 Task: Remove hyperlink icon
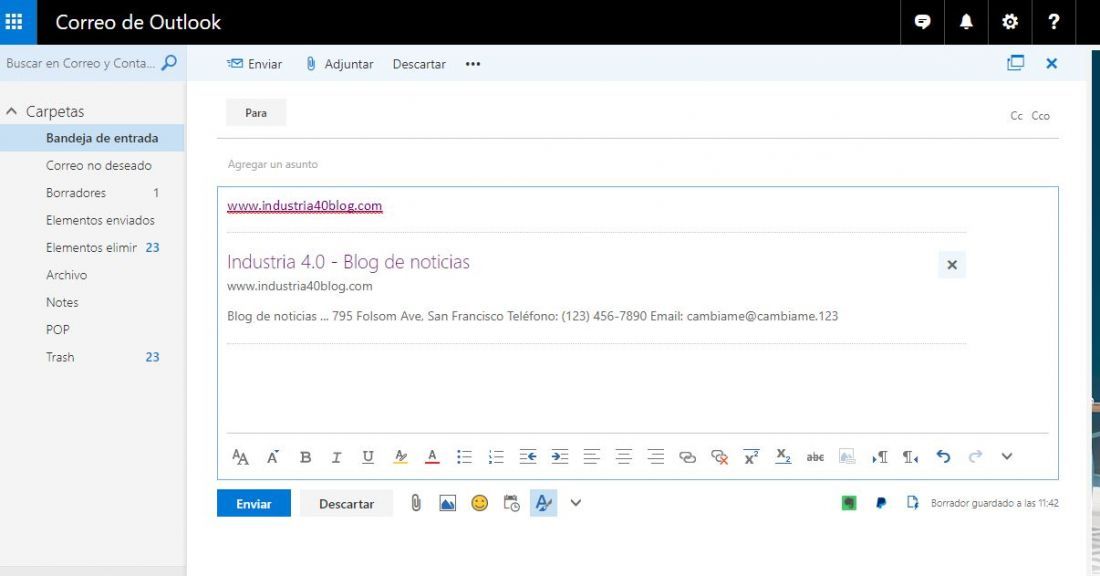(x=719, y=457)
